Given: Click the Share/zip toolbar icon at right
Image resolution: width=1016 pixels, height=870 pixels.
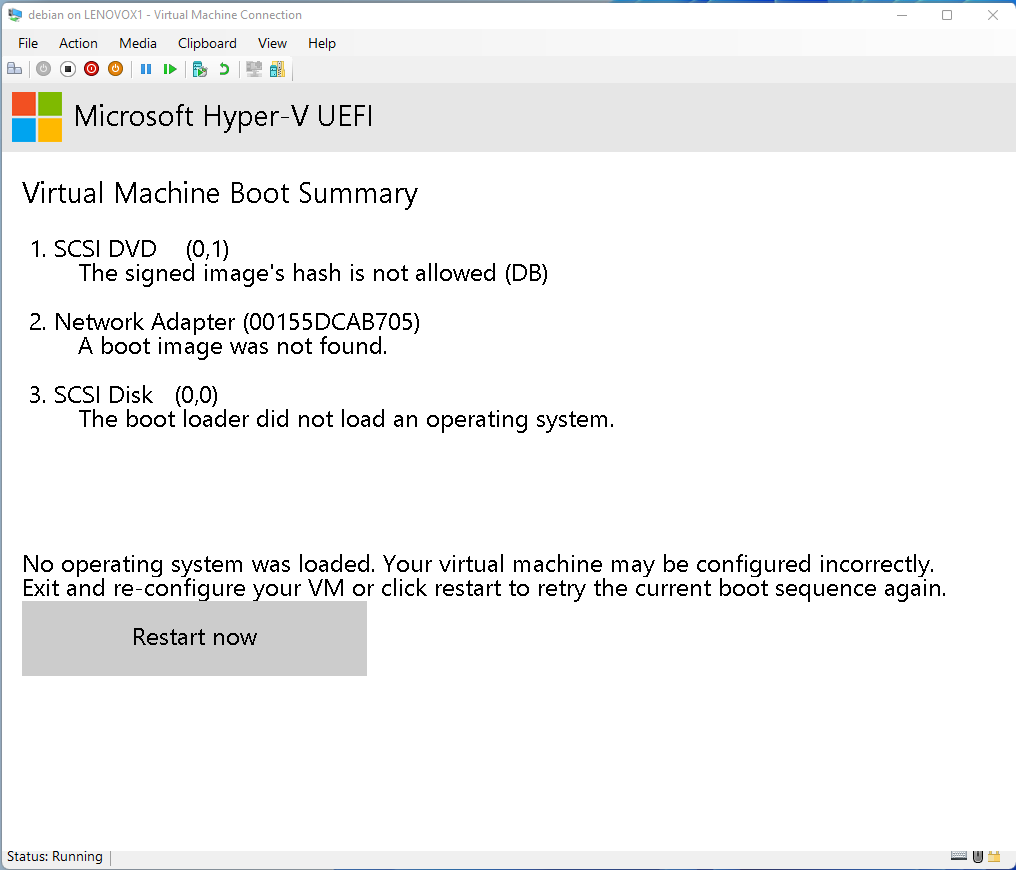Looking at the screenshot, I should 277,69.
